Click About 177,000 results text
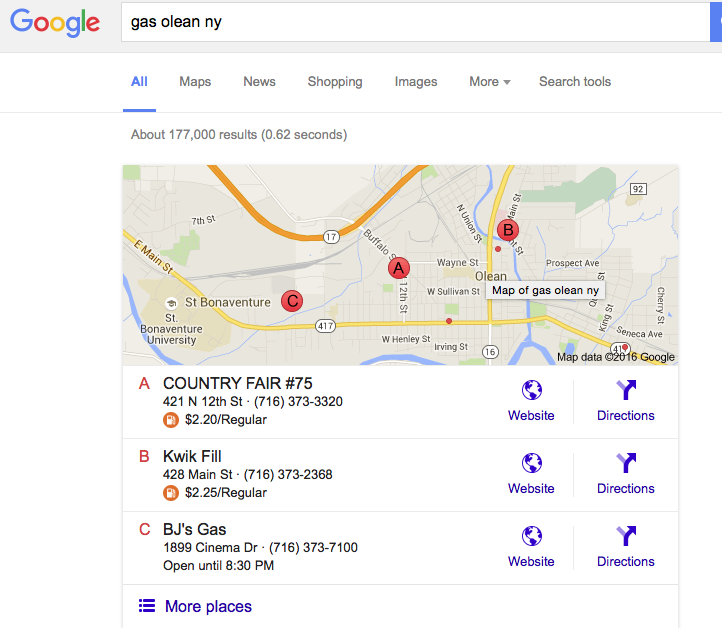This screenshot has width=722, height=628. tap(239, 134)
